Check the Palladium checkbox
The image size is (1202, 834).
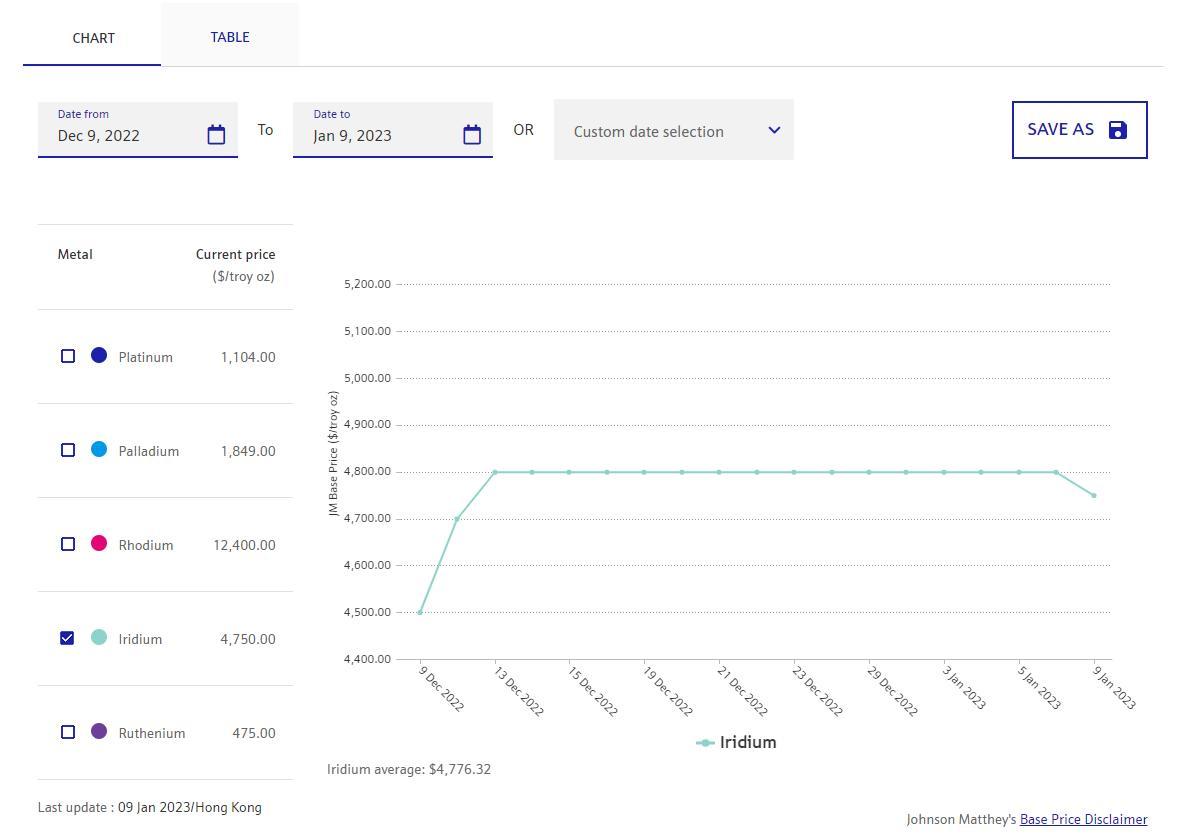point(68,450)
